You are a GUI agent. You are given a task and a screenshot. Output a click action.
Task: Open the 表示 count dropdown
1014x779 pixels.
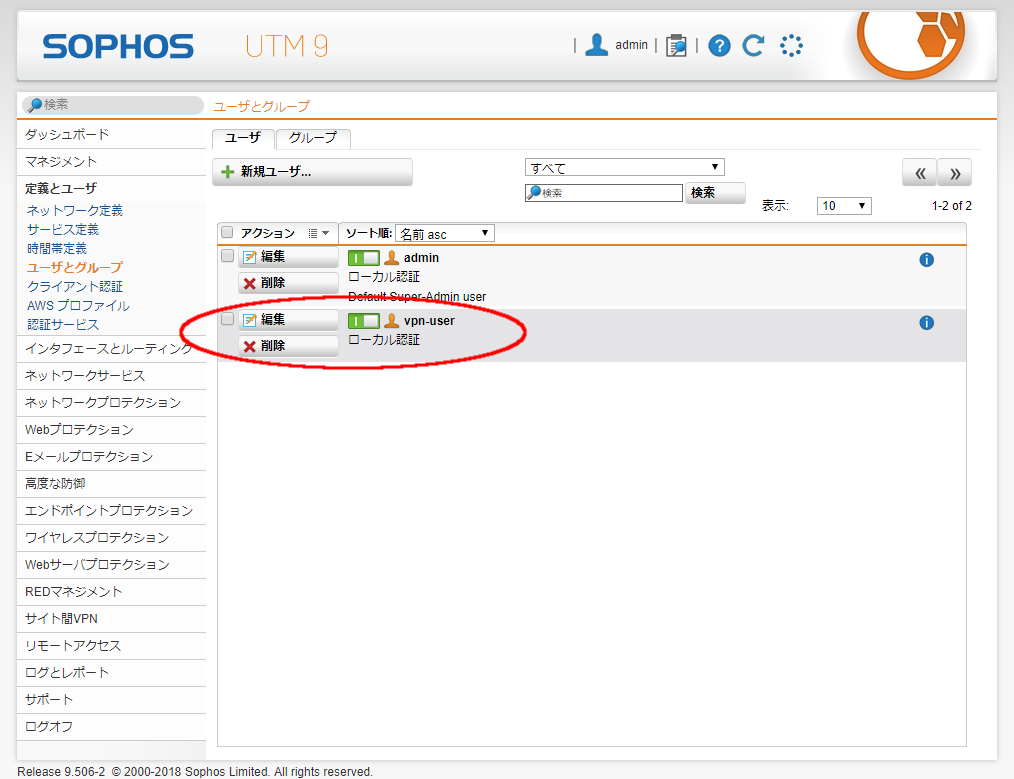click(x=844, y=206)
